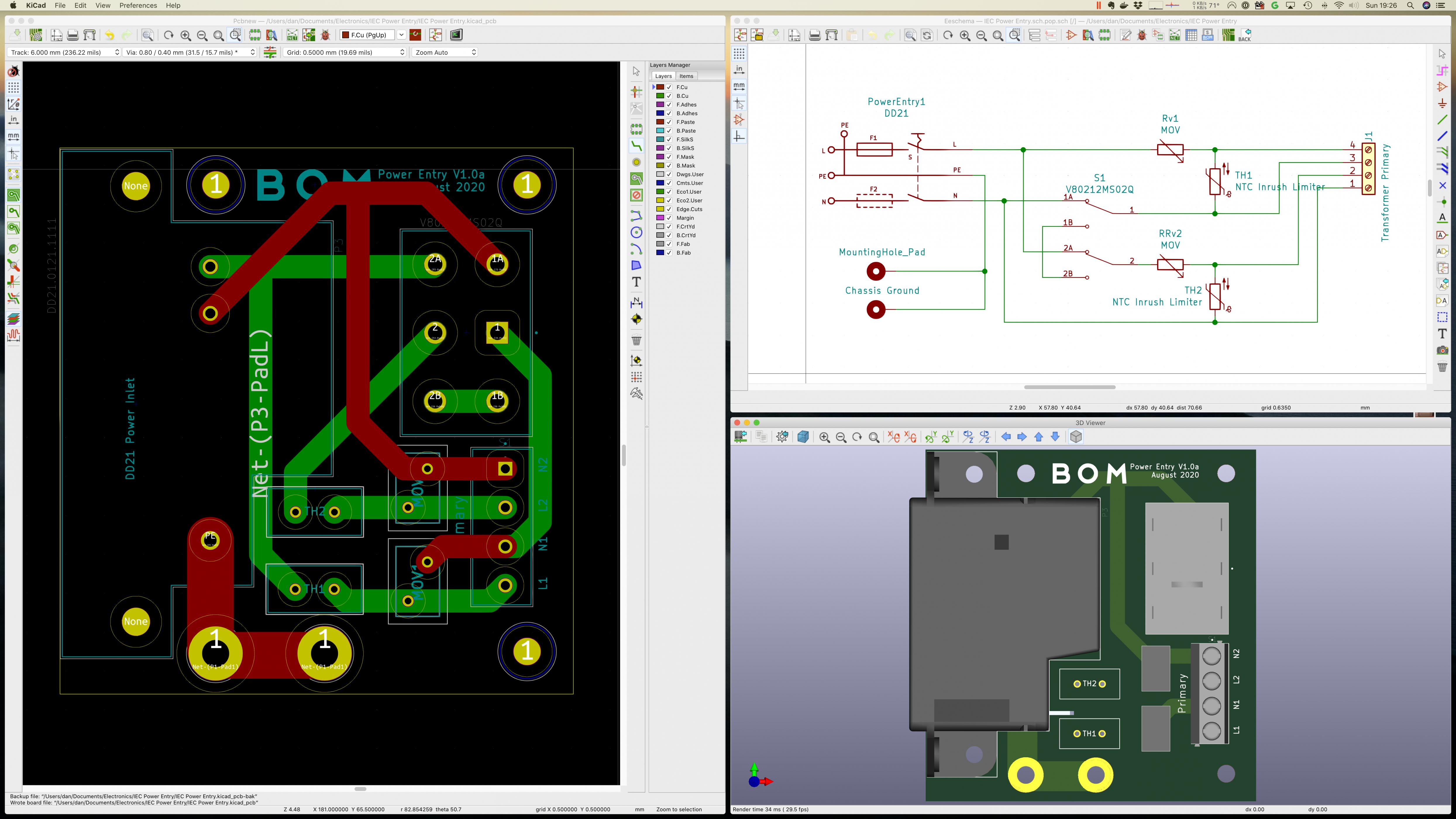This screenshot has height=819, width=1456.
Task: Click B.SilkS color swatch in Layers Manager
Action: pos(660,148)
